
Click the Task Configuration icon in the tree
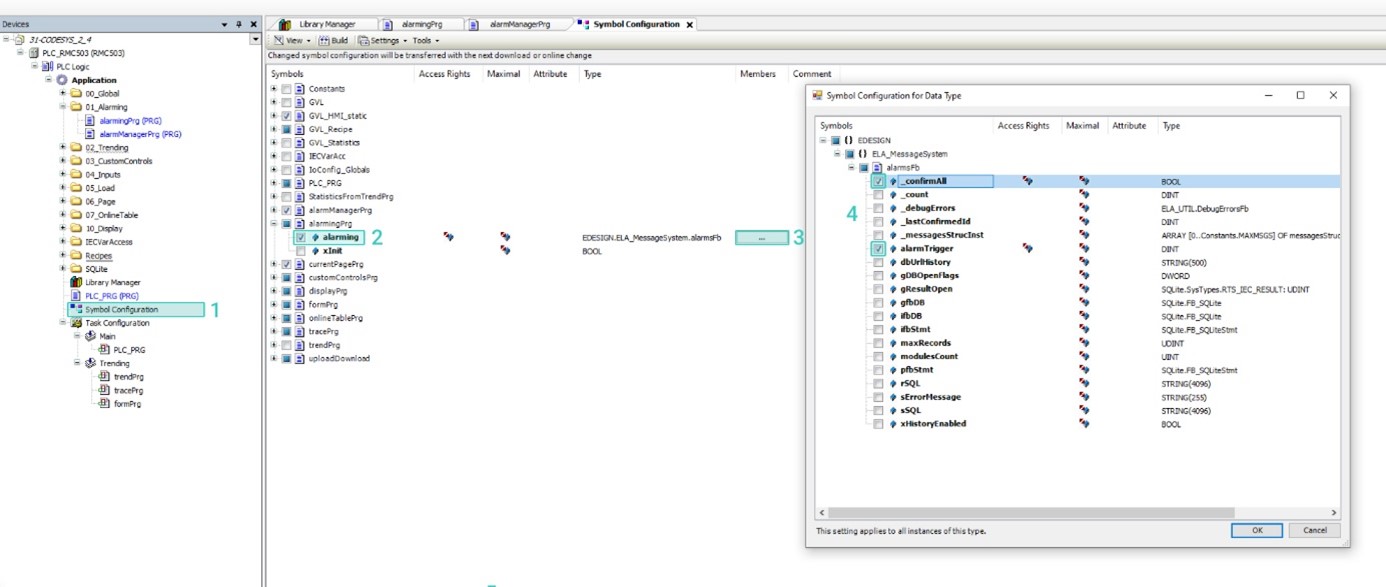75,323
